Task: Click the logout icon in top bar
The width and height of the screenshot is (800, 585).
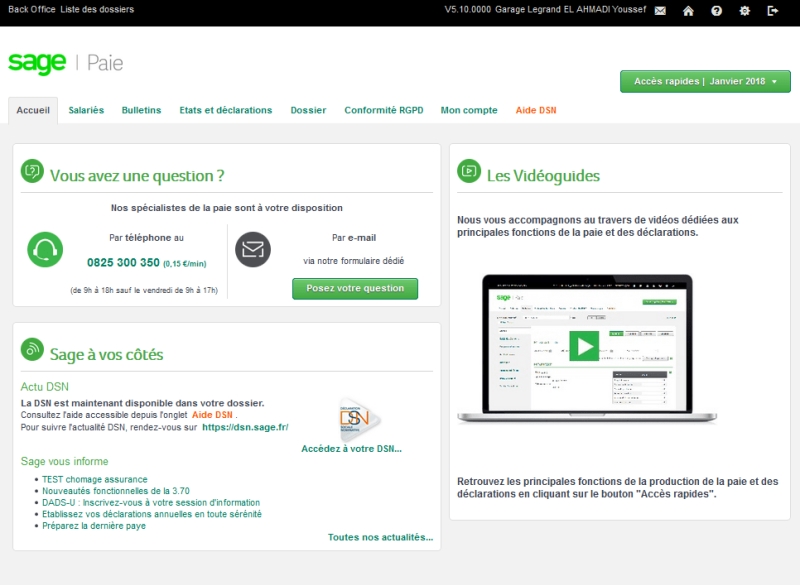Action: point(772,10)
